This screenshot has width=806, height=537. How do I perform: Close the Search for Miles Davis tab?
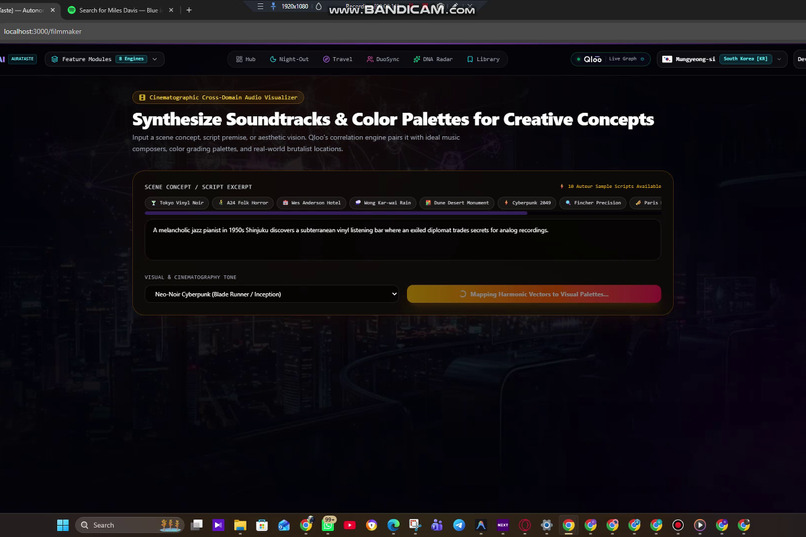pyautogui.click(x=171, y=10)
